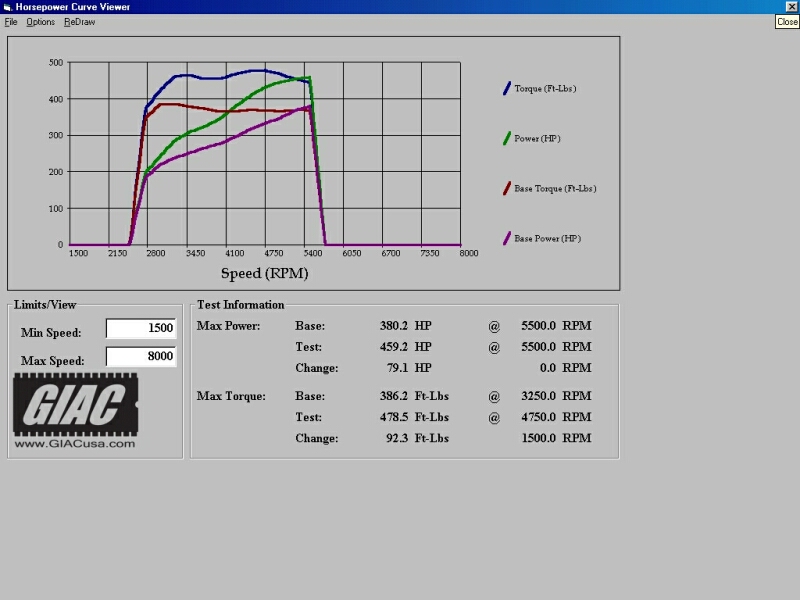The image size is (800, 600).
Task: Click the Base Torque (Ft-Lbs) legend label
Action: coord(555,189)
